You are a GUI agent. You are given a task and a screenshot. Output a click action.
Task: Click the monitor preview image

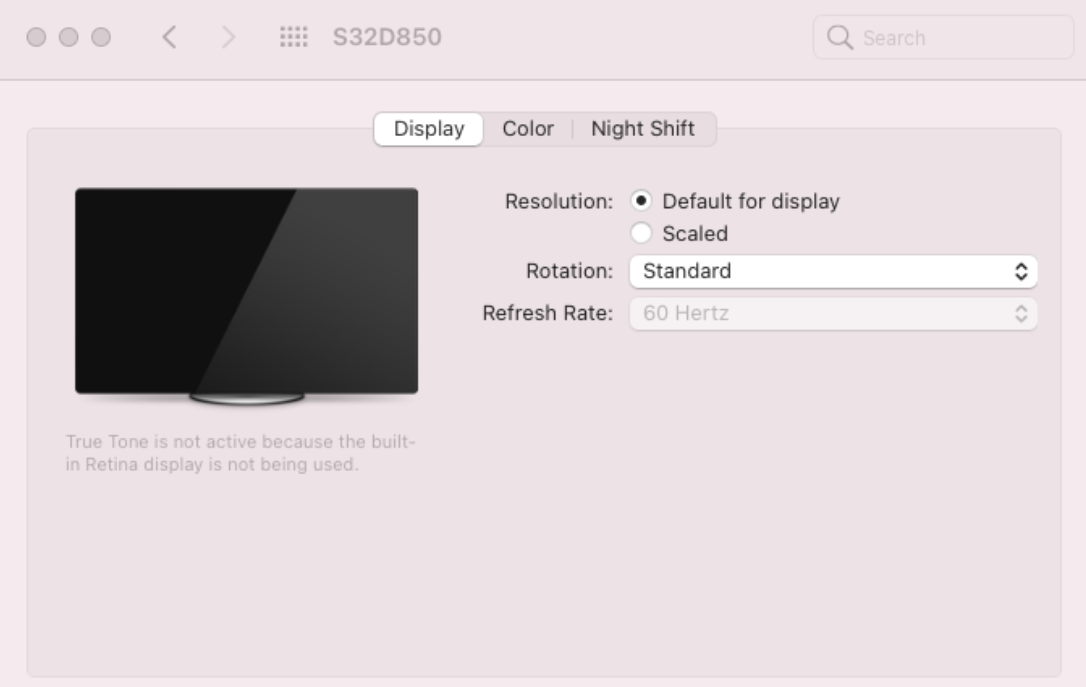[x=247, y=296]
